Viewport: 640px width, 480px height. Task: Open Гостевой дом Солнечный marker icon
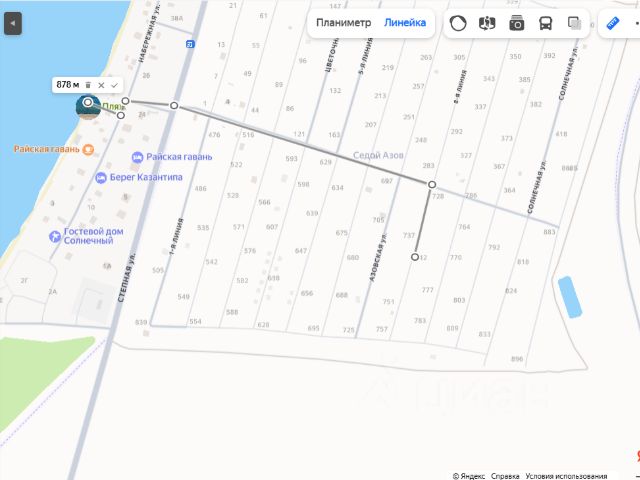[x=55, y=236]
